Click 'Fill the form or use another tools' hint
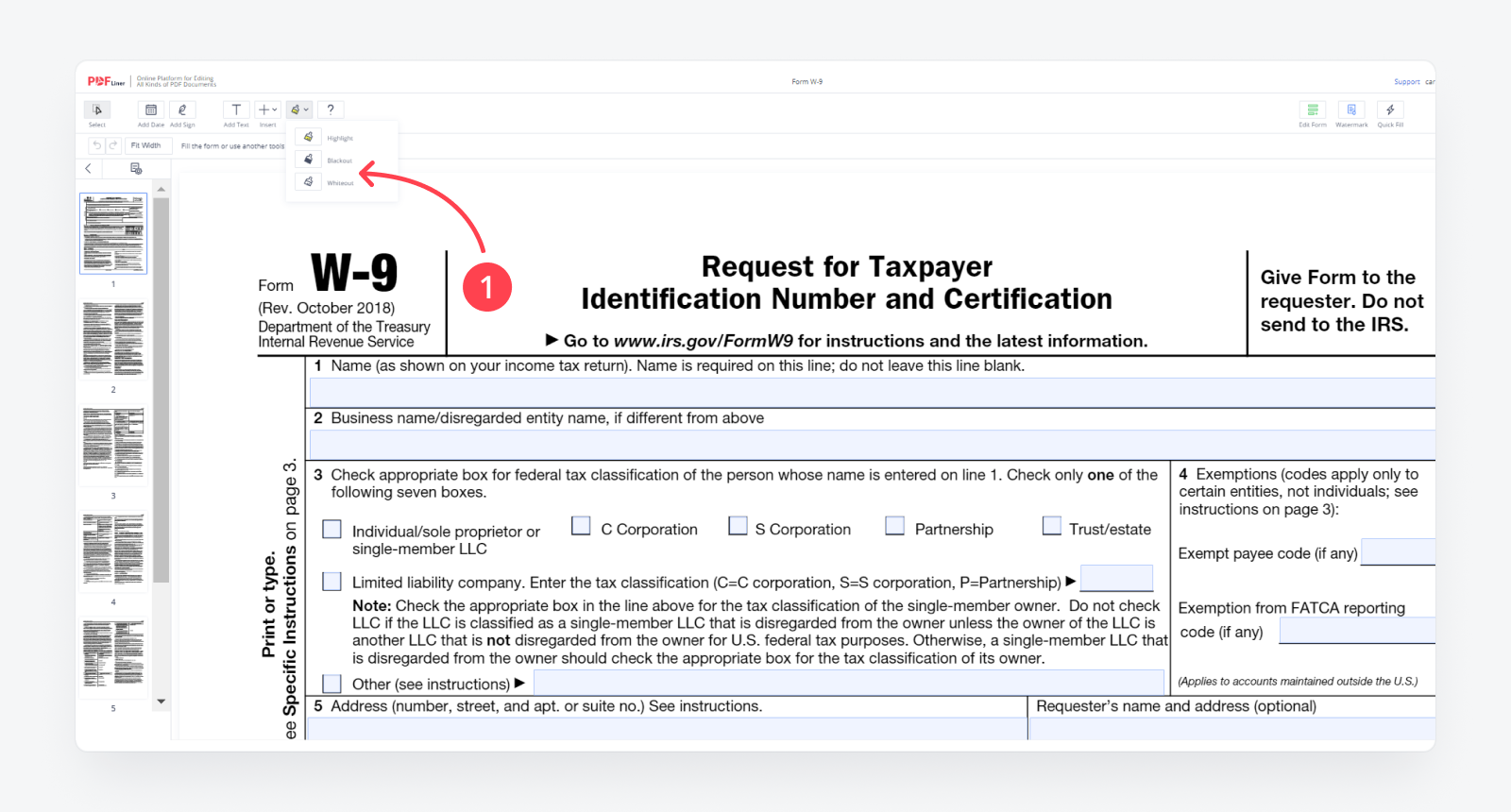 (232, 146)
